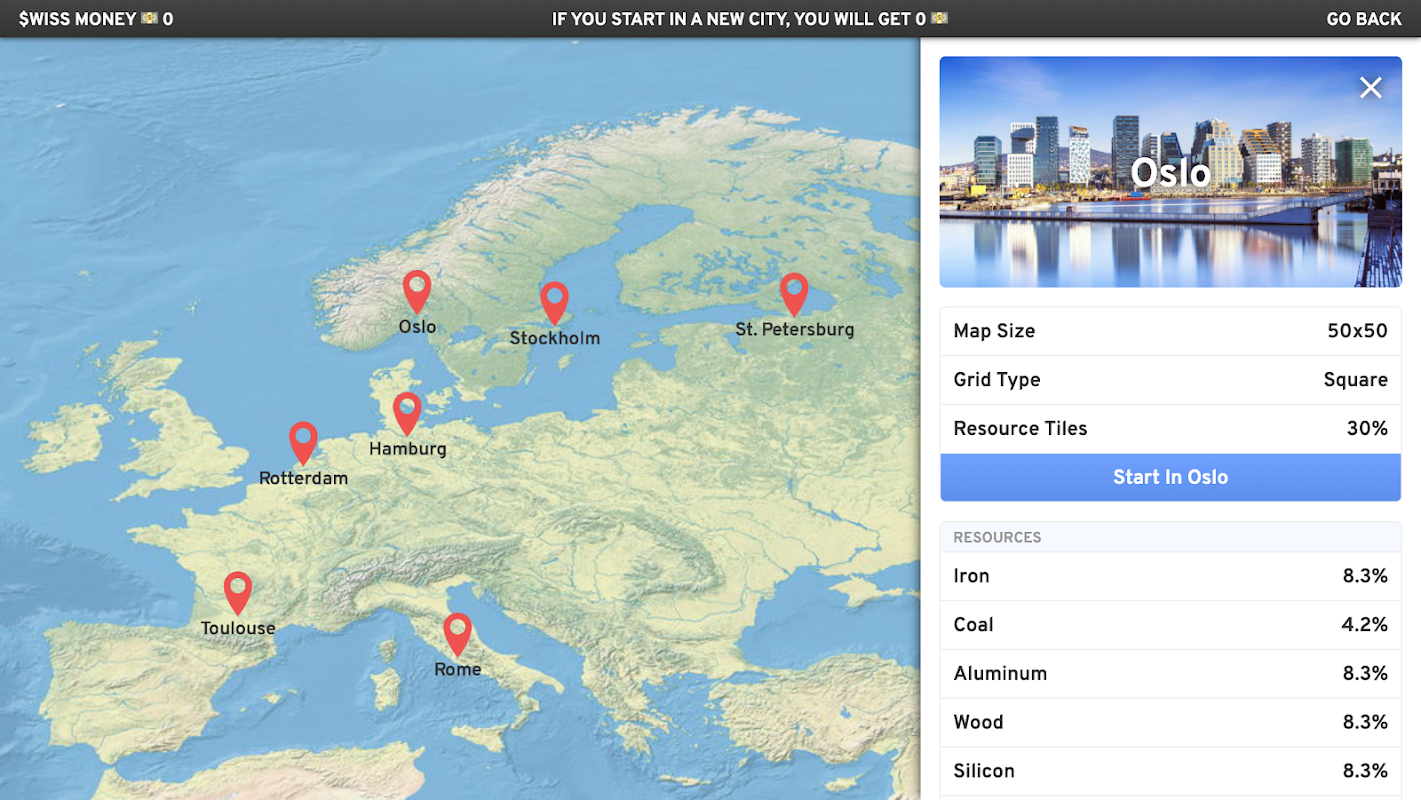Select the Rotterdam map pin
The width and height of the screenshot is (1421, 800).
pos(303,443)
